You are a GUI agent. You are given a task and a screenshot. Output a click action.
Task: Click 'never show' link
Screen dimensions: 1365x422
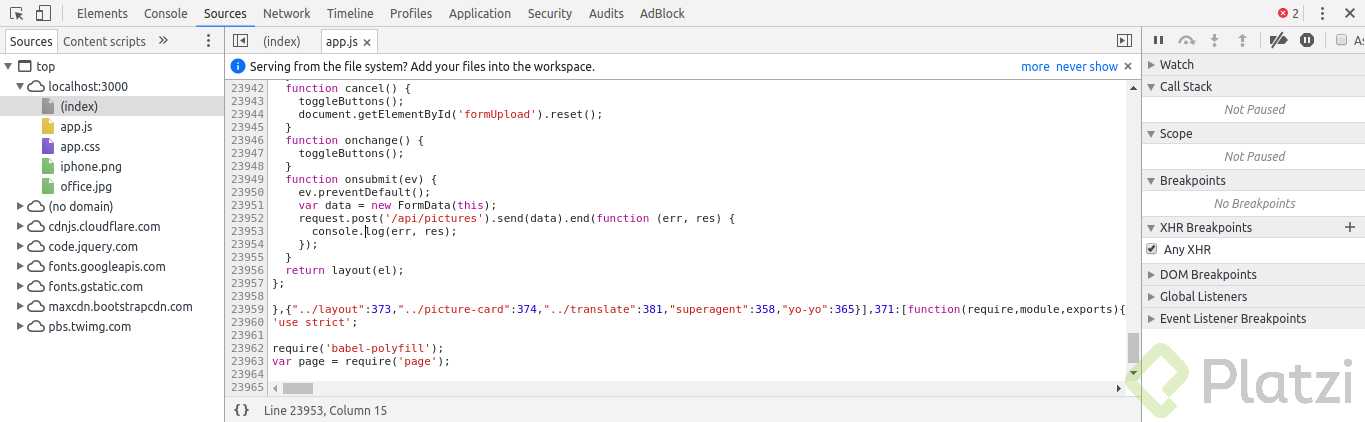tap(1087, 67)
